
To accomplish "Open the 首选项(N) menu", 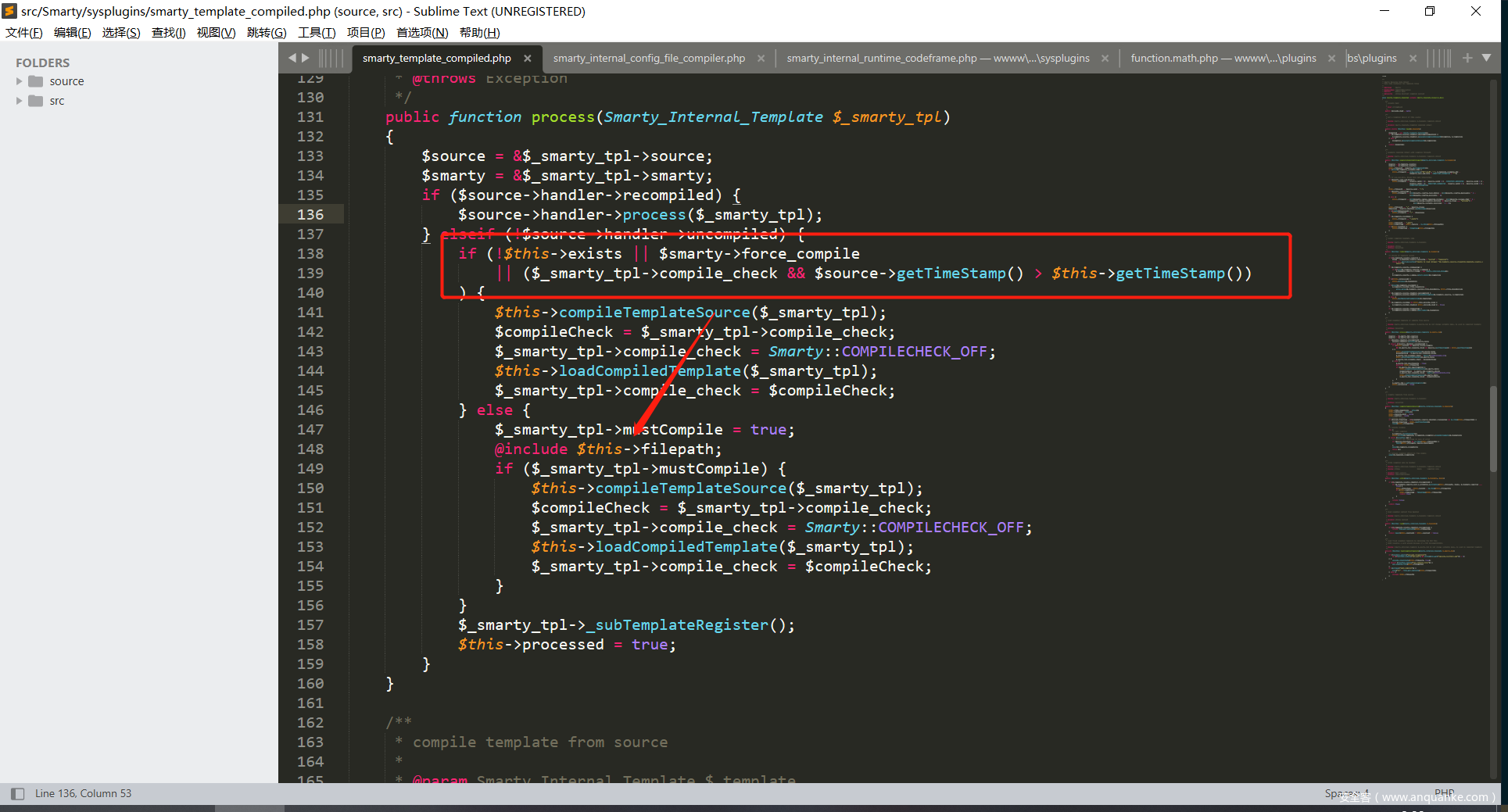I will click(x=422, y=32).
